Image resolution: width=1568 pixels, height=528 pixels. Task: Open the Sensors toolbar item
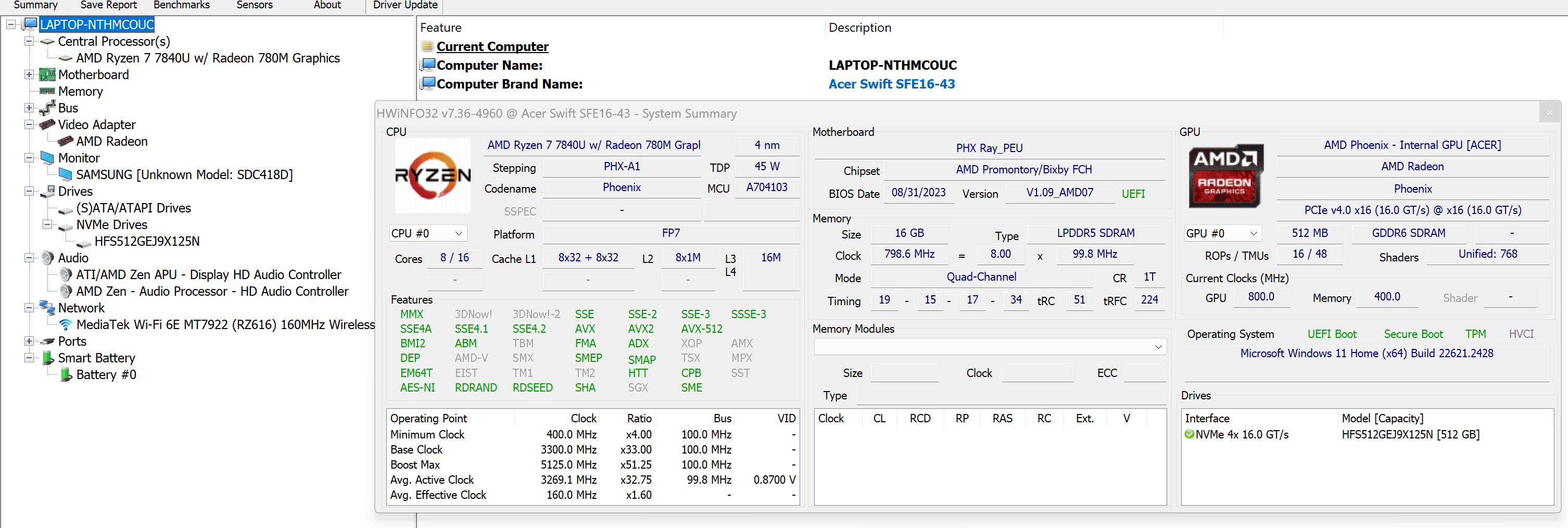pyautogui.click(x=255, y=6)
